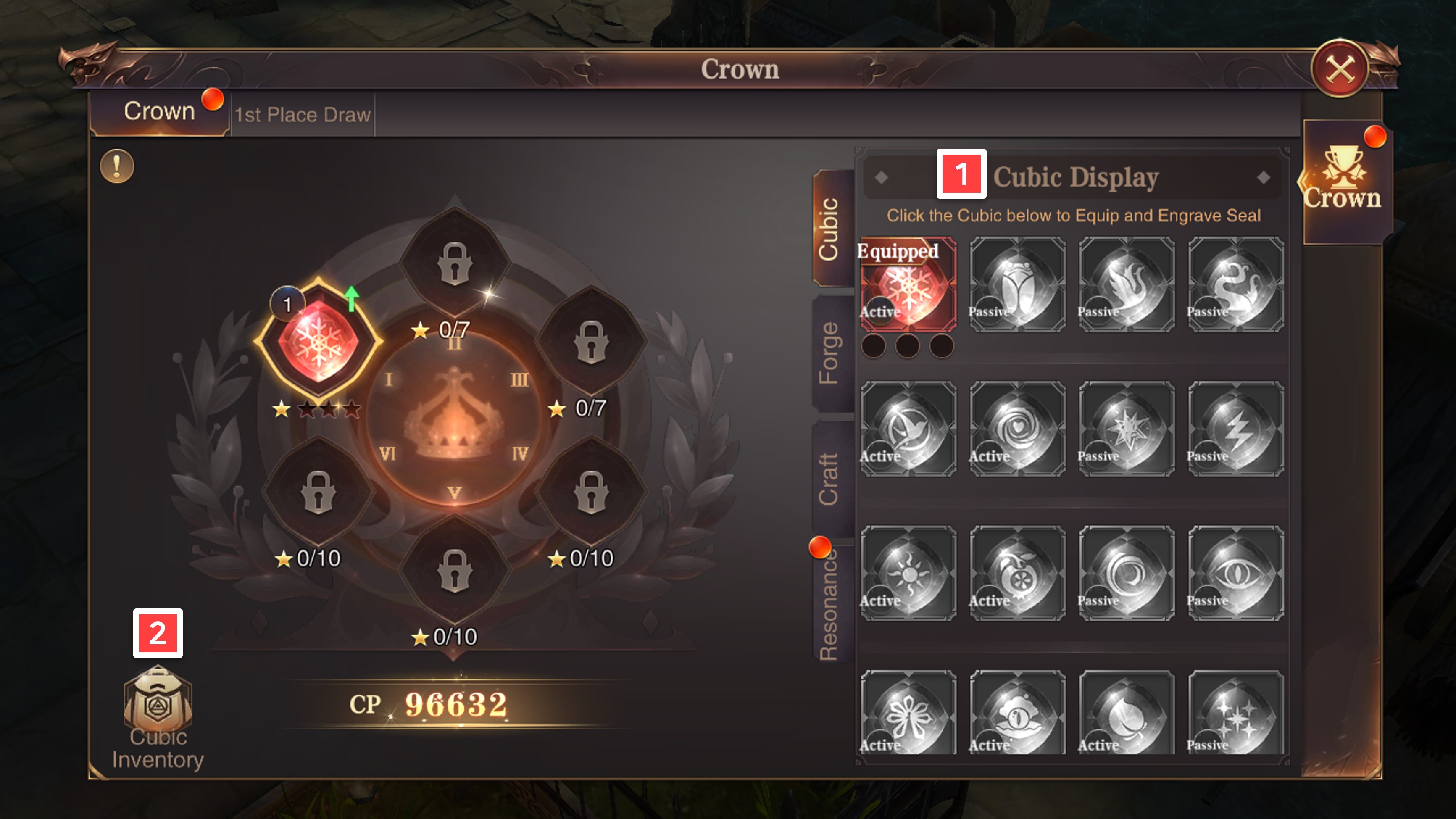The image size is (1456, 819).
Task: Switch to the 1st Place Draw tab
Action: pyautogui.click(x=303, y=115)
